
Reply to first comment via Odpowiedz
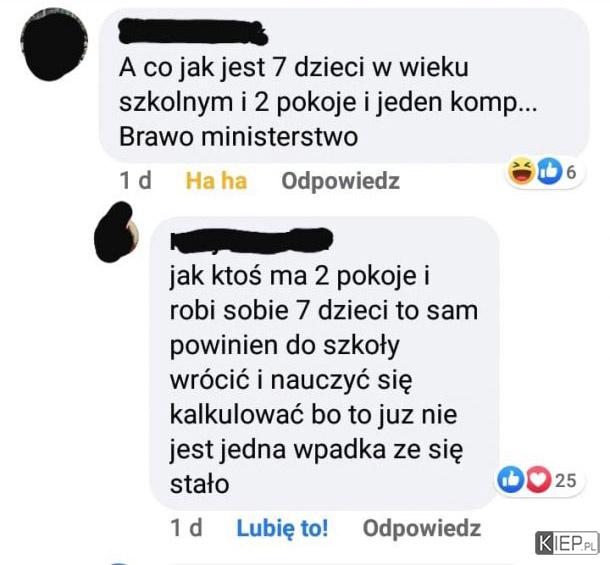pos(340,181)
